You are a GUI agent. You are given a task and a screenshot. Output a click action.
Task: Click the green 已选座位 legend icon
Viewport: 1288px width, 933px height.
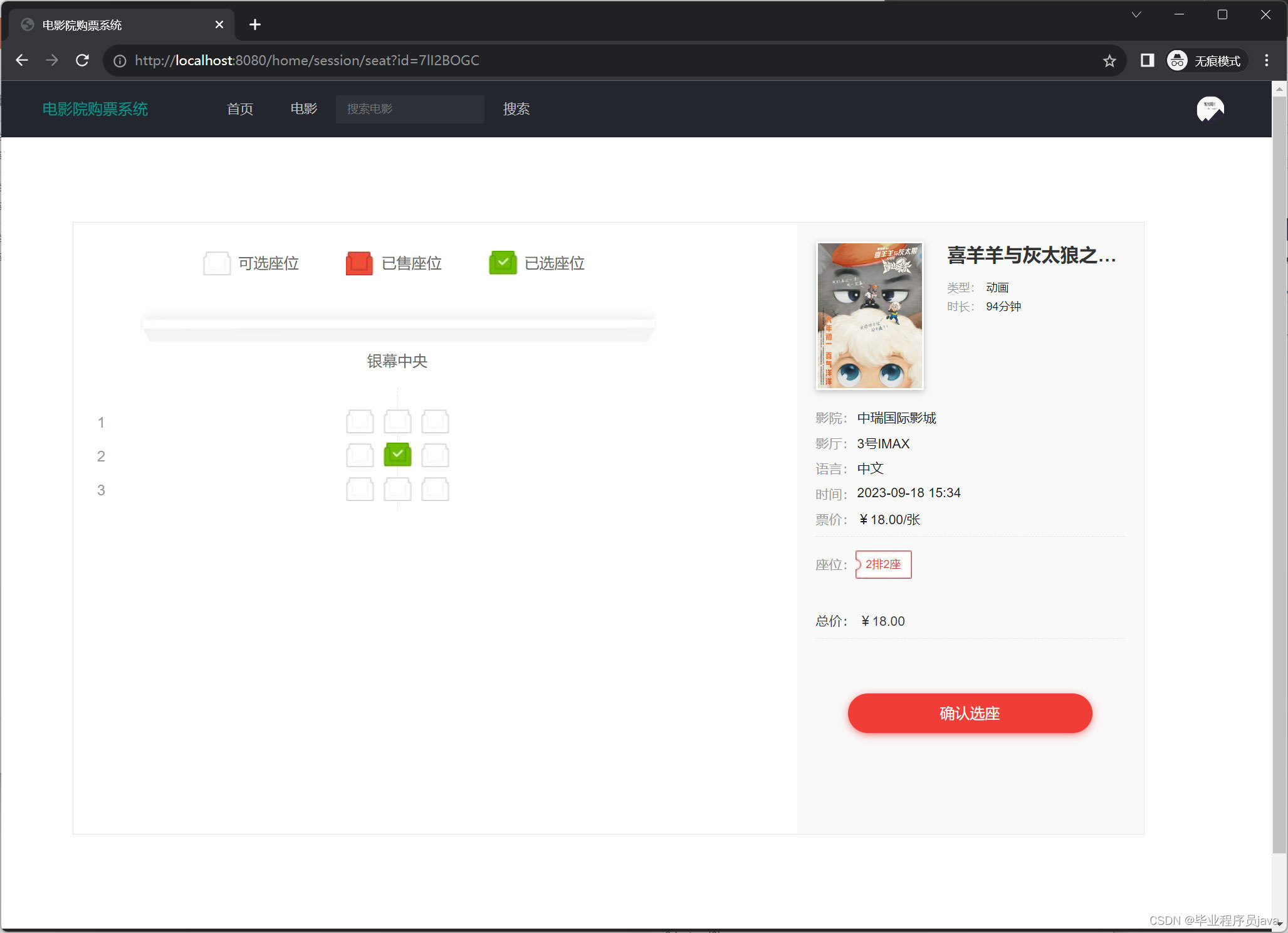[x=503, y=263]
